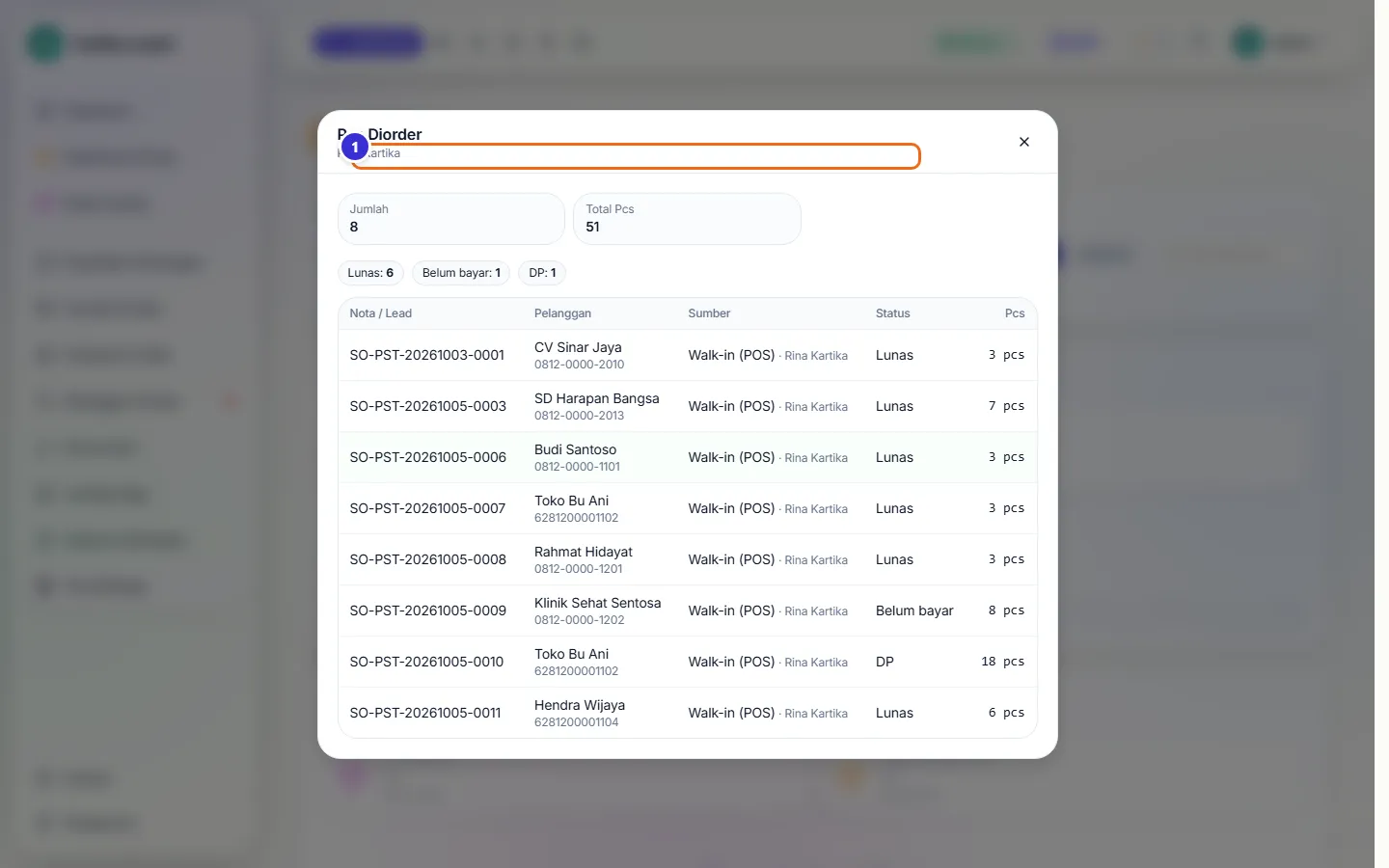Viewport: 1389px width, 868px height.
Task: Click the Status column header
Action: pos(892,313)
